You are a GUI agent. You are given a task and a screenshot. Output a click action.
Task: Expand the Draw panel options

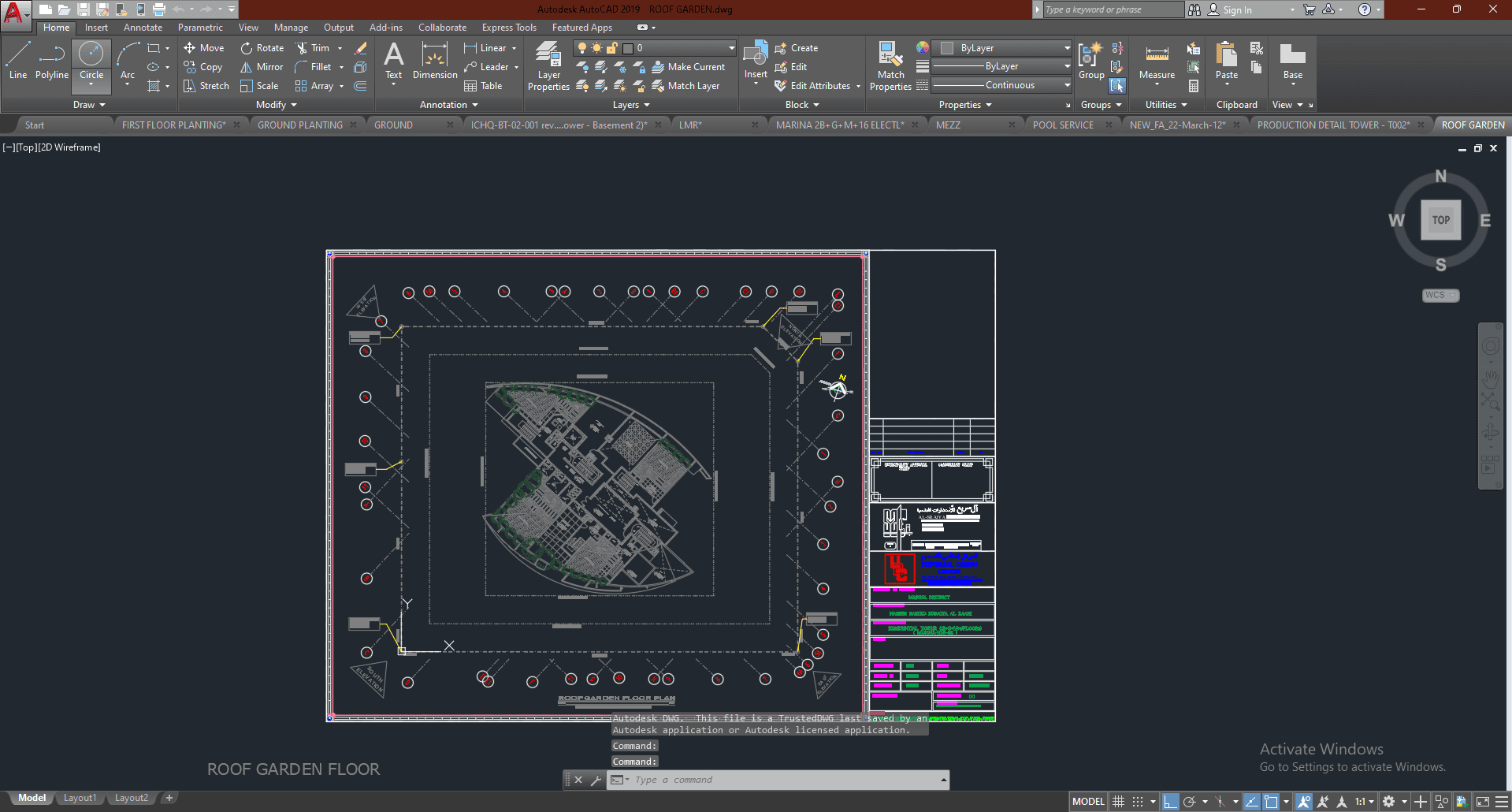[89, 105]
